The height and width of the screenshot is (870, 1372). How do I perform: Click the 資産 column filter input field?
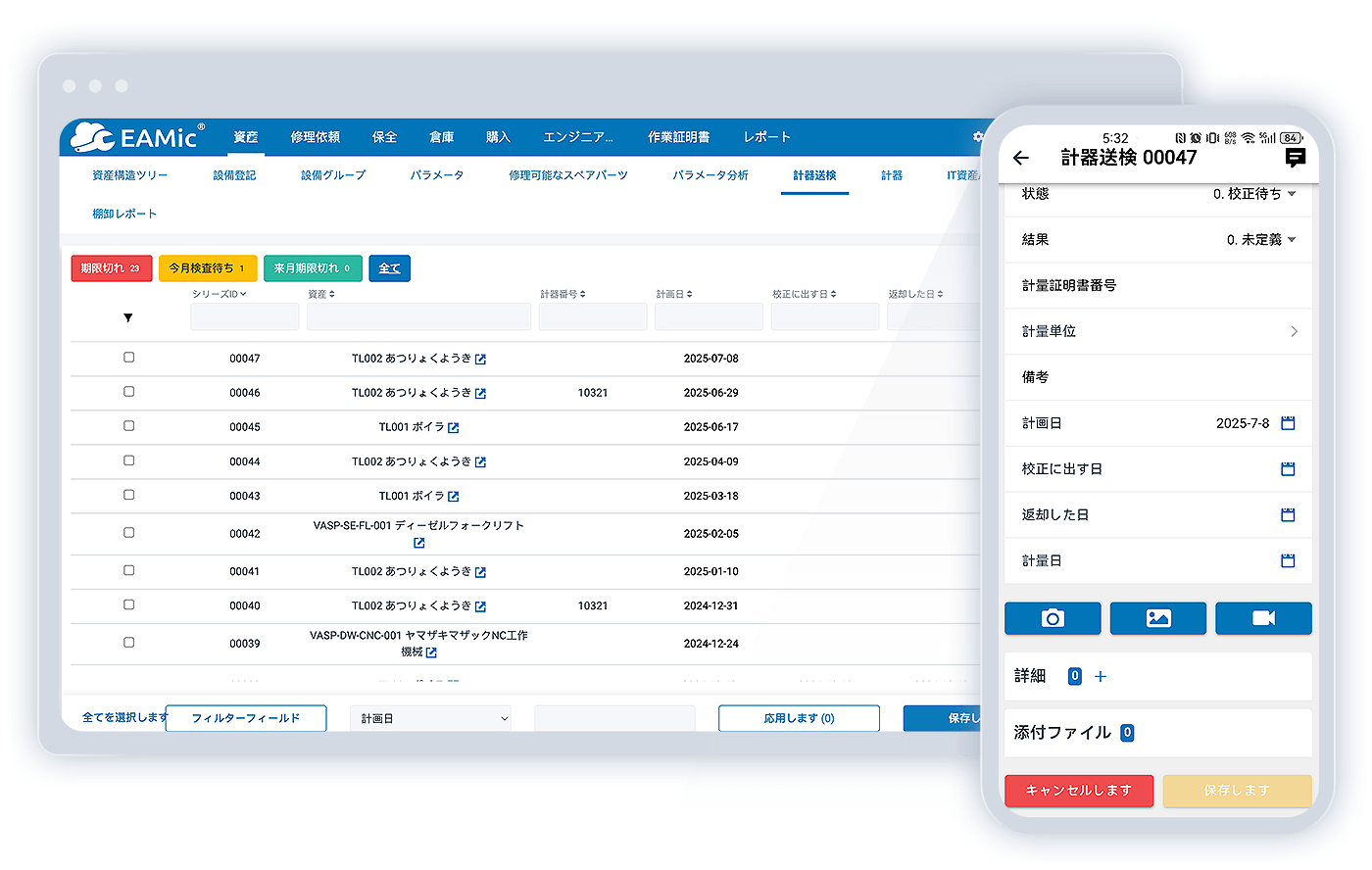coord(418,316)
